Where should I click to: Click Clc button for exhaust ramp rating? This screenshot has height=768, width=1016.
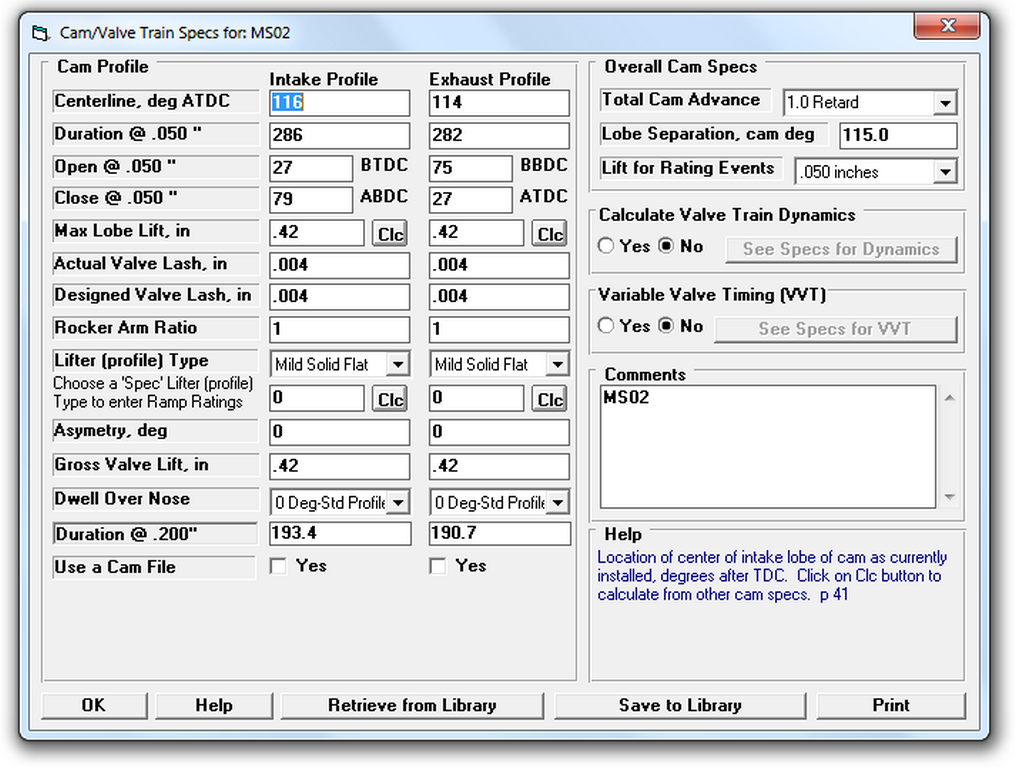pos(549,400)
